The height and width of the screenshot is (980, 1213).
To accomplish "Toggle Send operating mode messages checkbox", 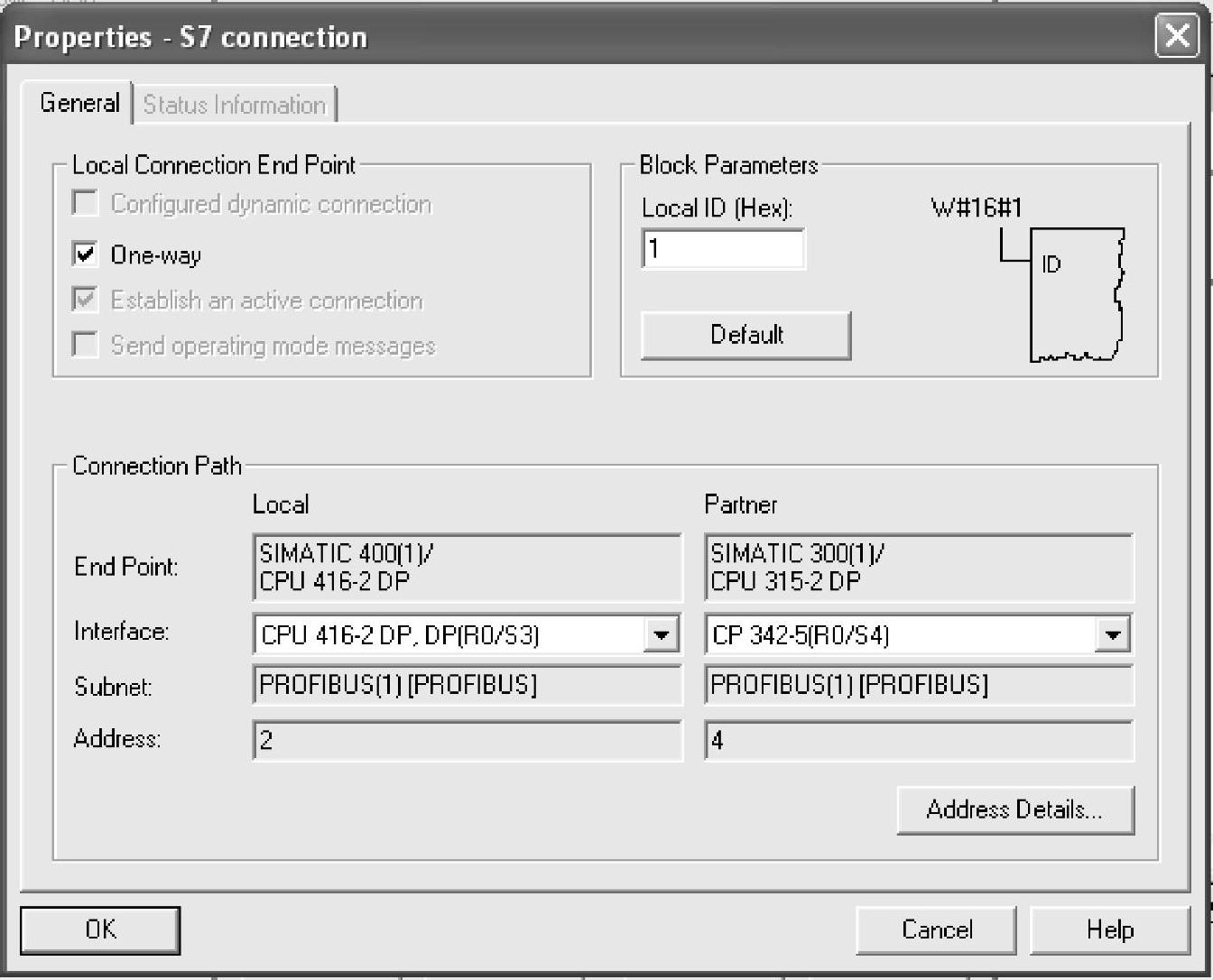I will coord(85,345).
